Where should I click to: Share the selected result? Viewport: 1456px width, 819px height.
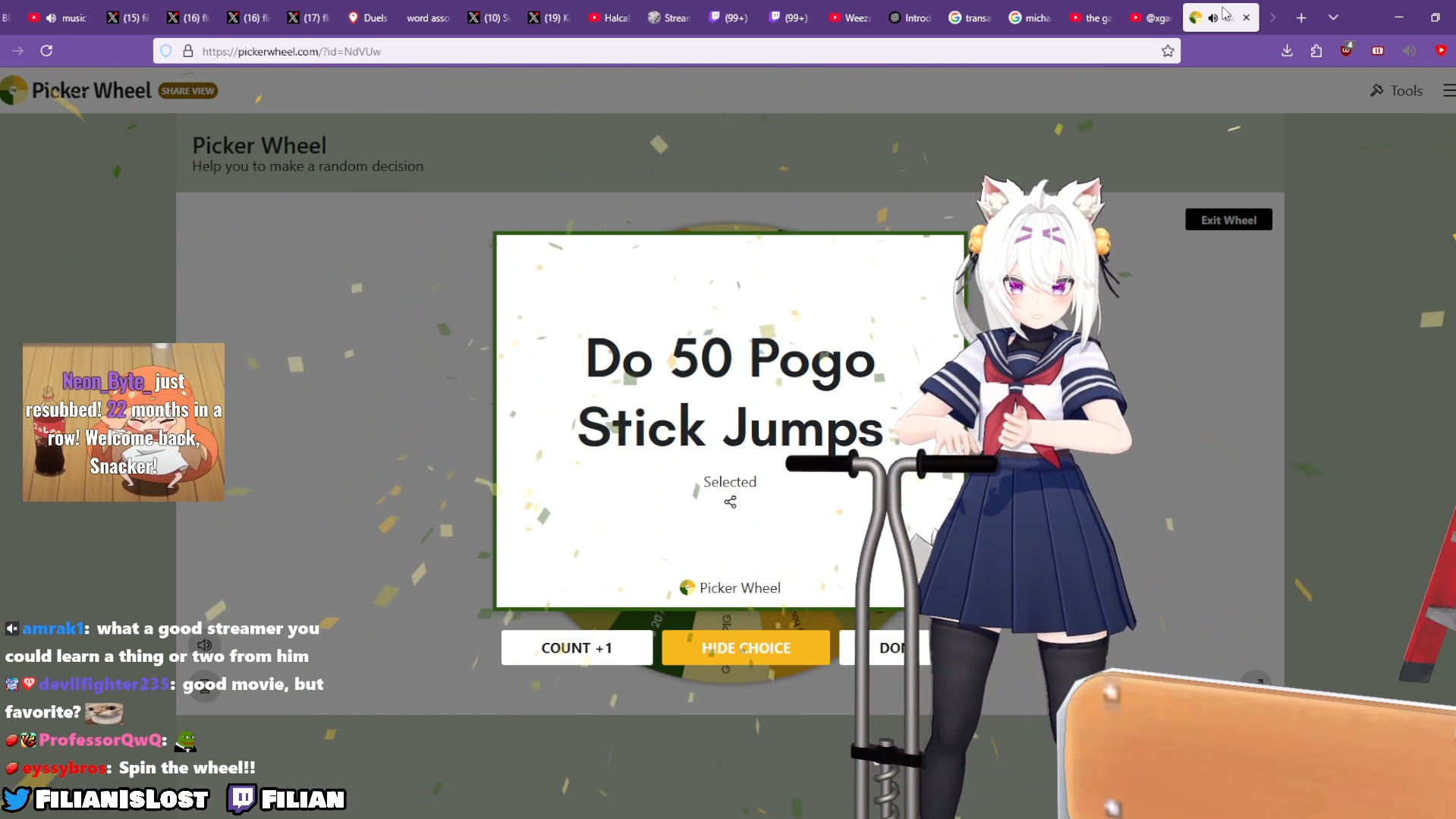(730, 502)
